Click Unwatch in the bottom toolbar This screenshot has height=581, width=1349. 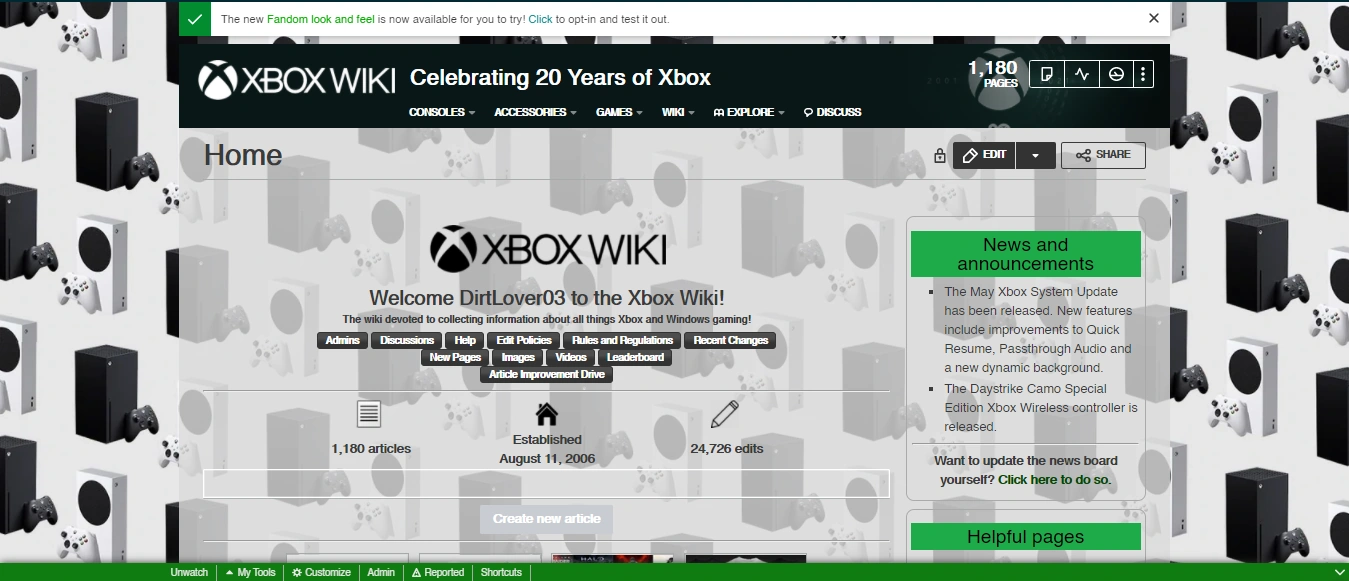tap(189, 572)
